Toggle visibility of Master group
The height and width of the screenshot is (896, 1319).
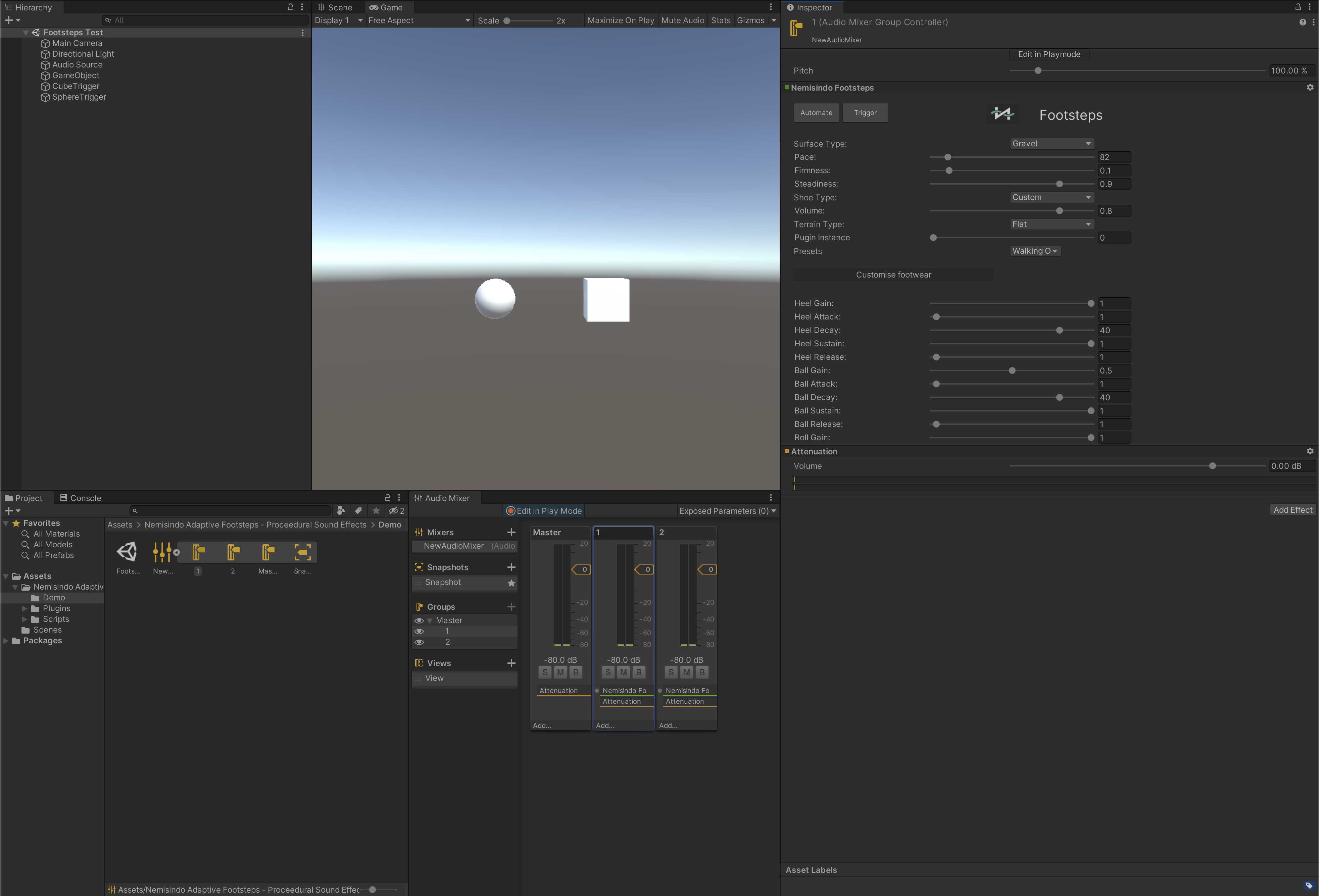click(x=420, y=621)
